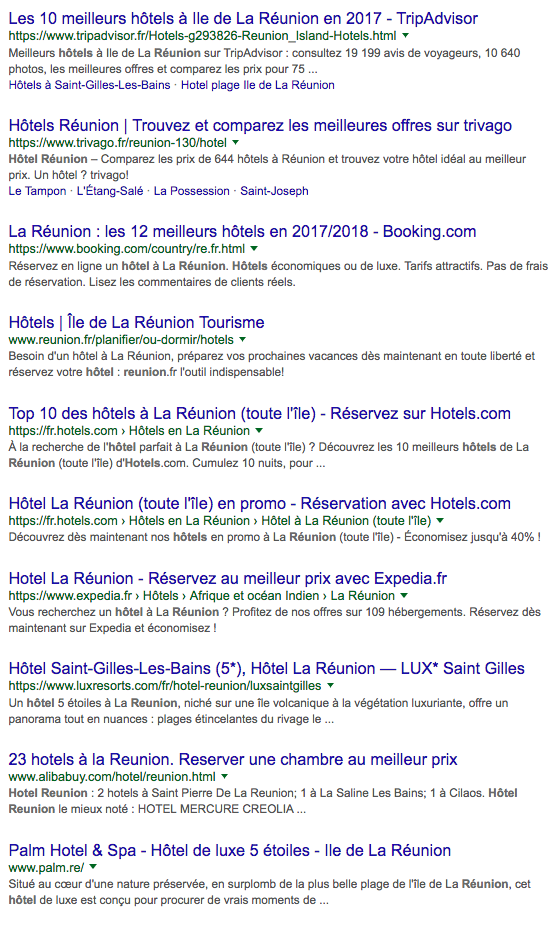Open 'Hôtel La Réunion en promo' Hotels.com result
The image size is (555, 926).
pos(260,504)
